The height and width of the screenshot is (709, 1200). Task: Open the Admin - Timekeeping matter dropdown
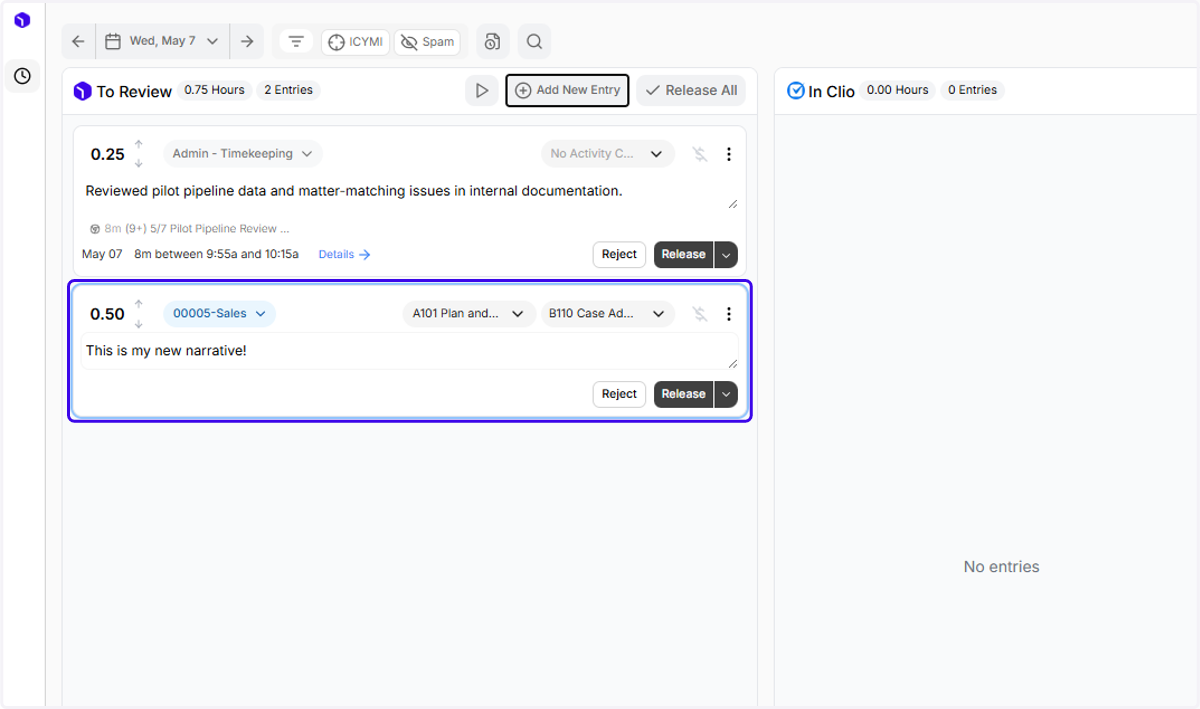242,154
